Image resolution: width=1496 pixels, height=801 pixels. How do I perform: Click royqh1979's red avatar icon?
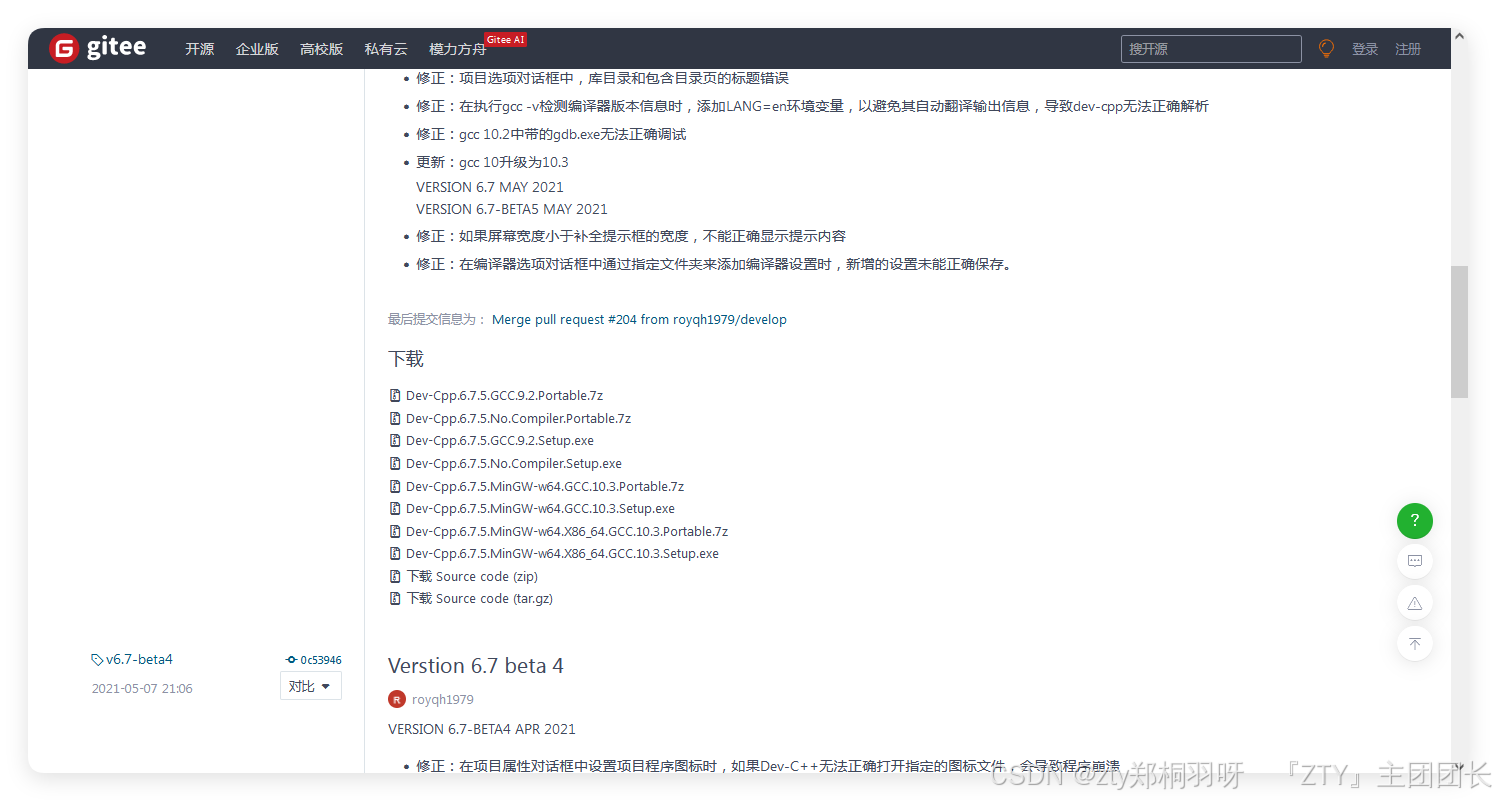(x=397, y=699)
